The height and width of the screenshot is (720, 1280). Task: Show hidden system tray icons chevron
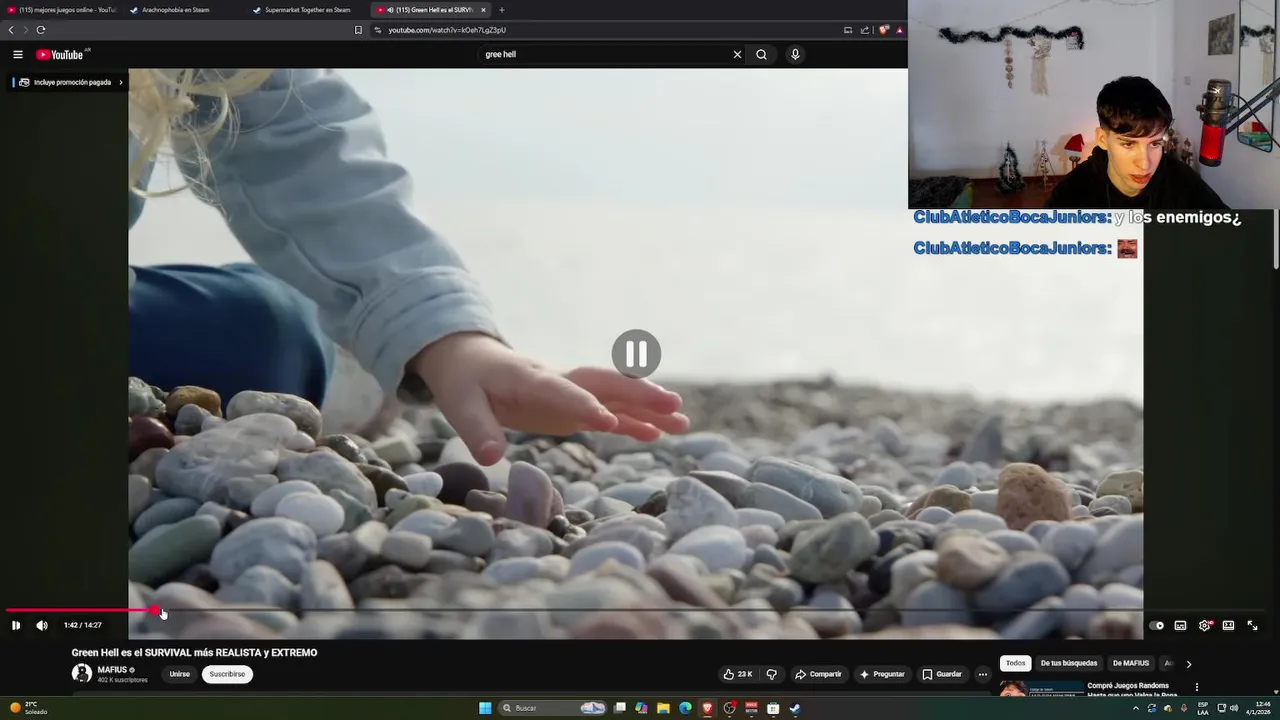[x=1135, y=708]
